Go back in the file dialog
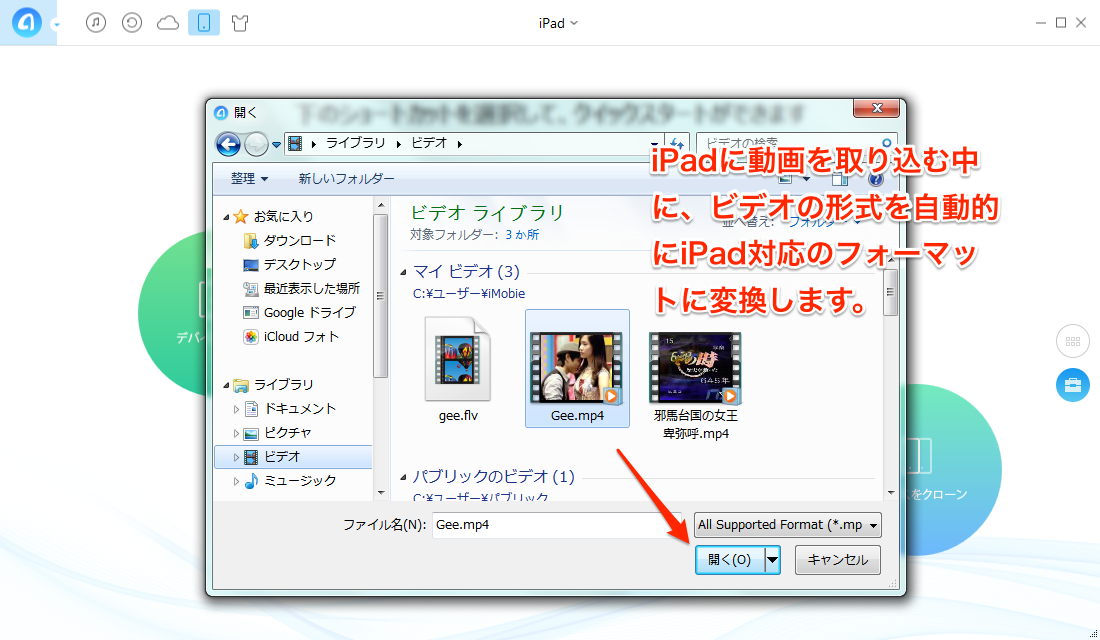This screenshot has width=1100, height=640. pos(228,144)
